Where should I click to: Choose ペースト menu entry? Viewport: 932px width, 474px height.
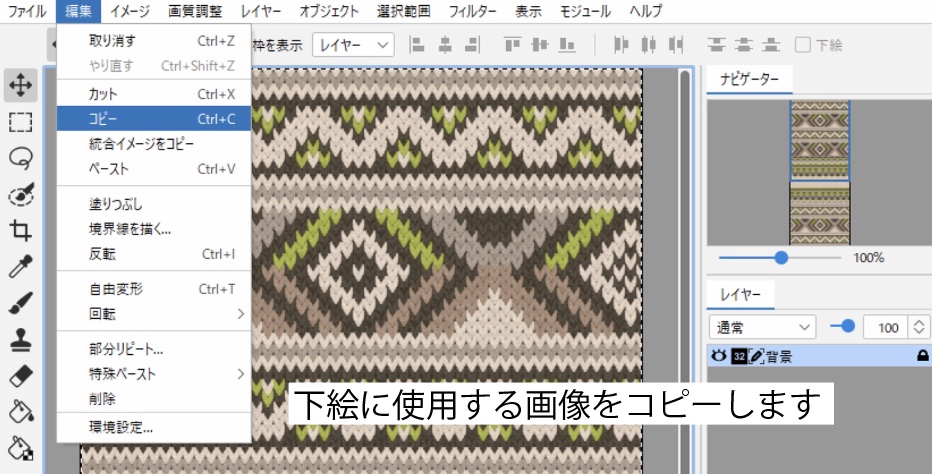(155, 169)
